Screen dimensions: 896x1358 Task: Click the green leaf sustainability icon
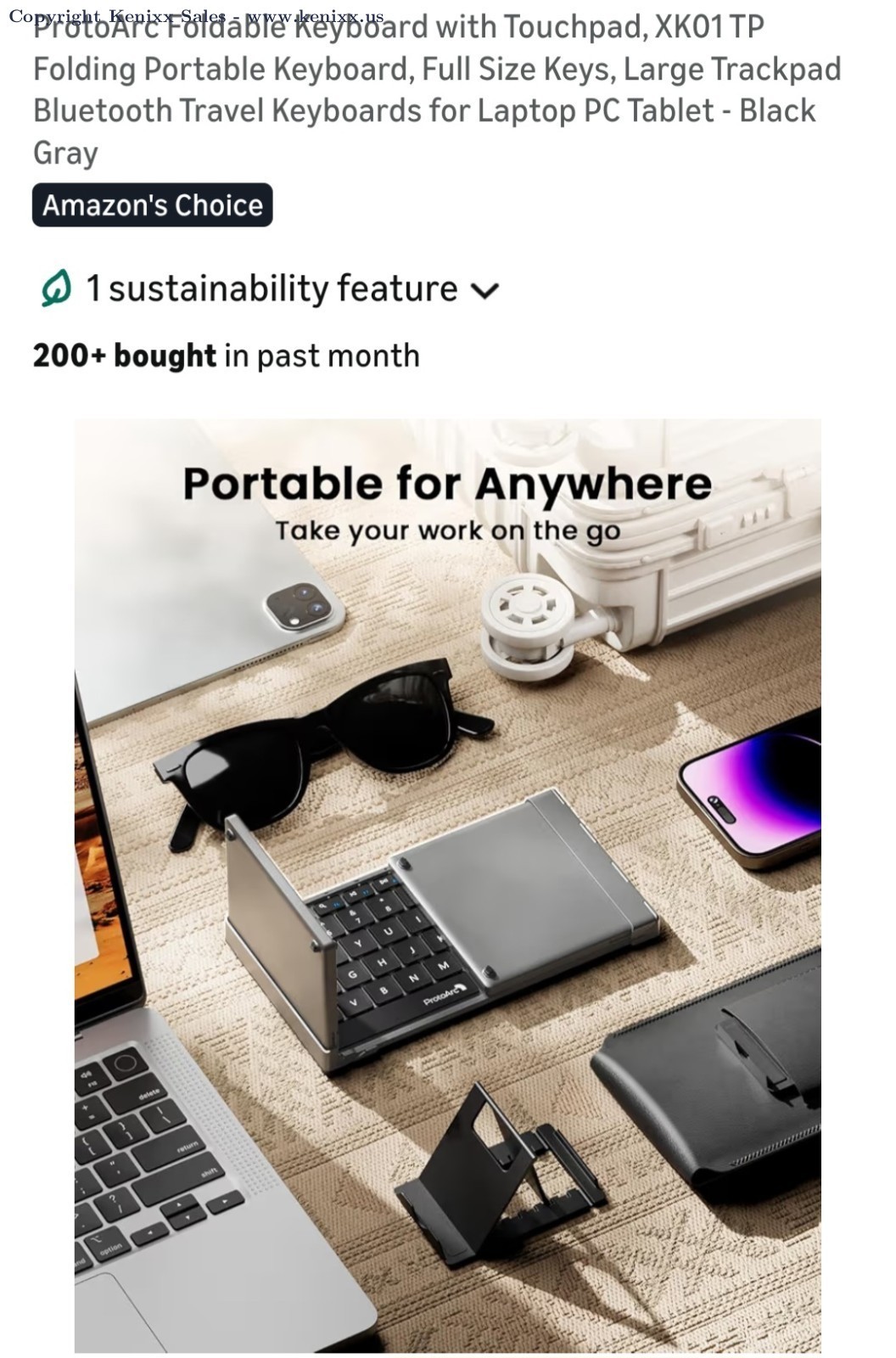[55, 289]
